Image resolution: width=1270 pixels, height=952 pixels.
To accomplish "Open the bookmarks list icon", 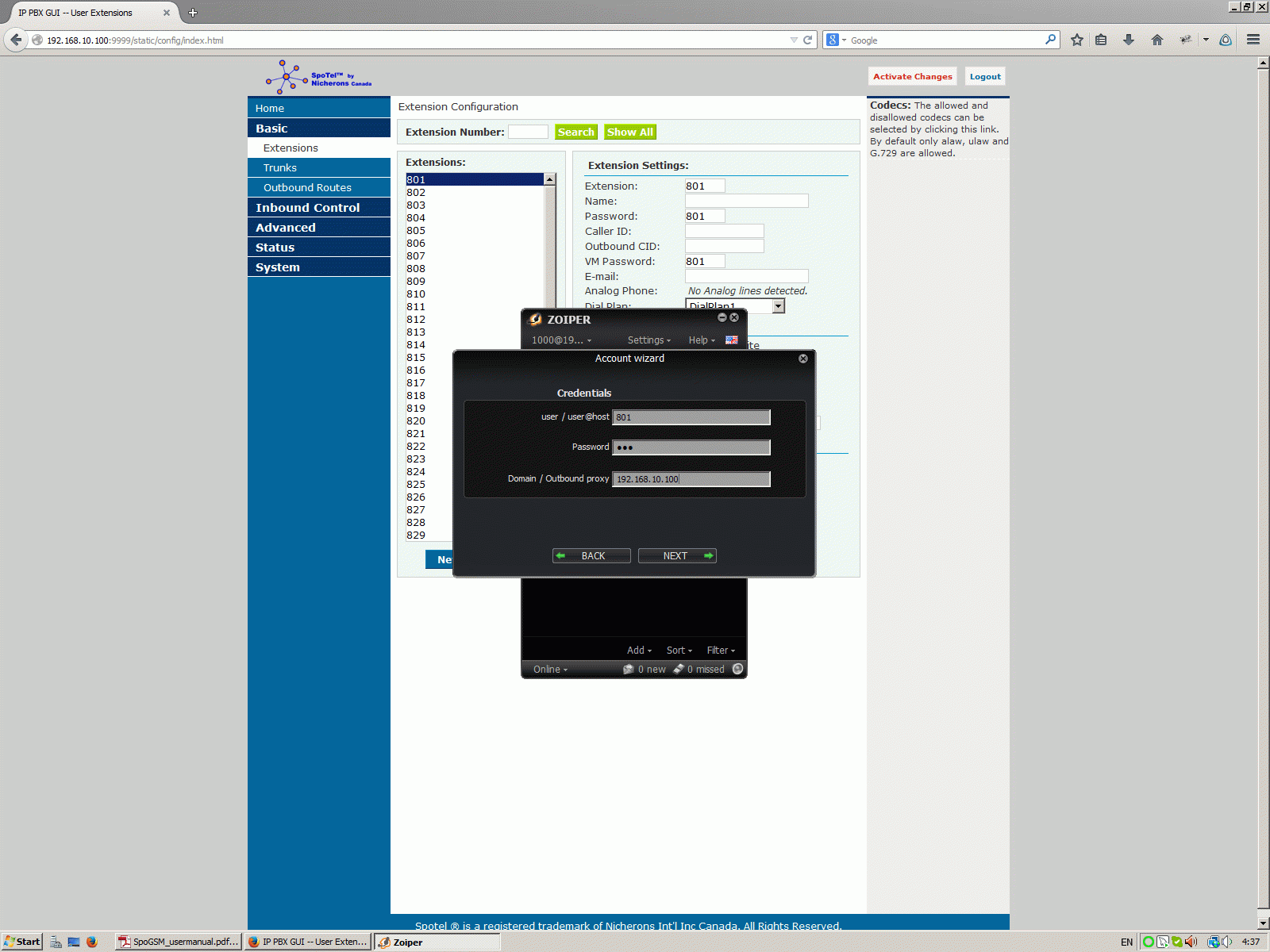I will 1101,40.
